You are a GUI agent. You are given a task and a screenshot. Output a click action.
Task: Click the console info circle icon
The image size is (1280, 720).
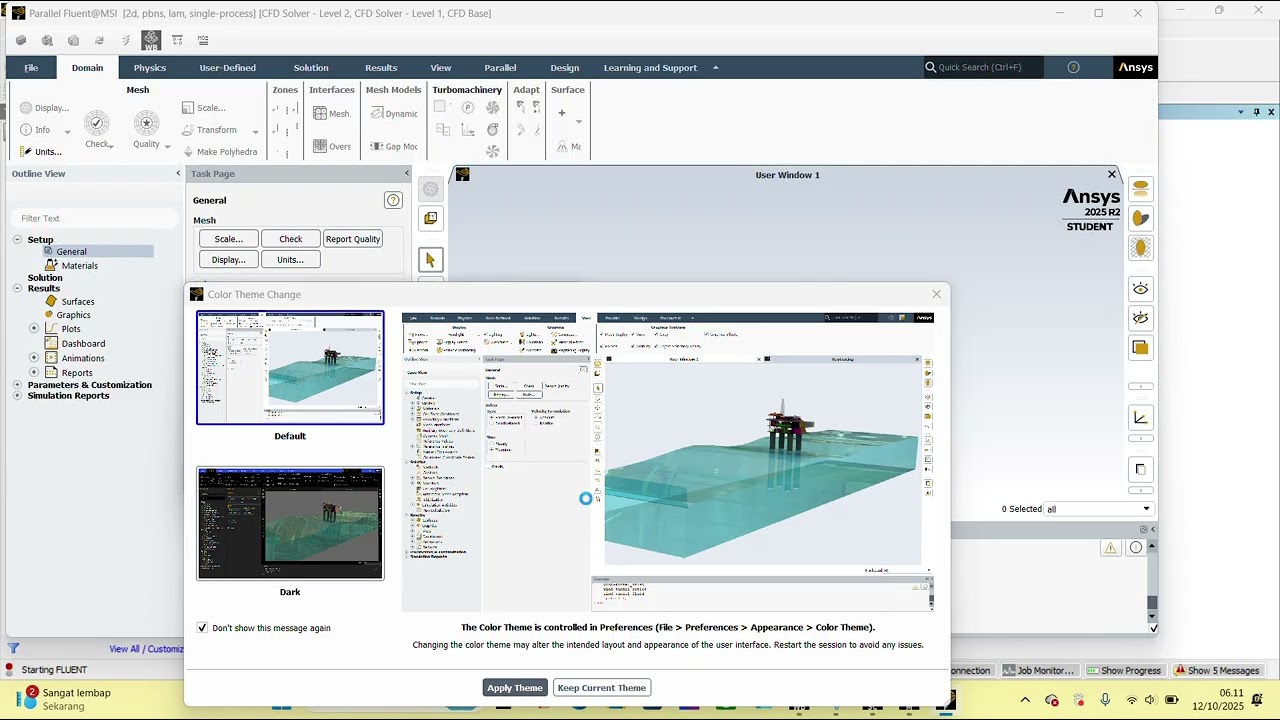pos(1136,547)
